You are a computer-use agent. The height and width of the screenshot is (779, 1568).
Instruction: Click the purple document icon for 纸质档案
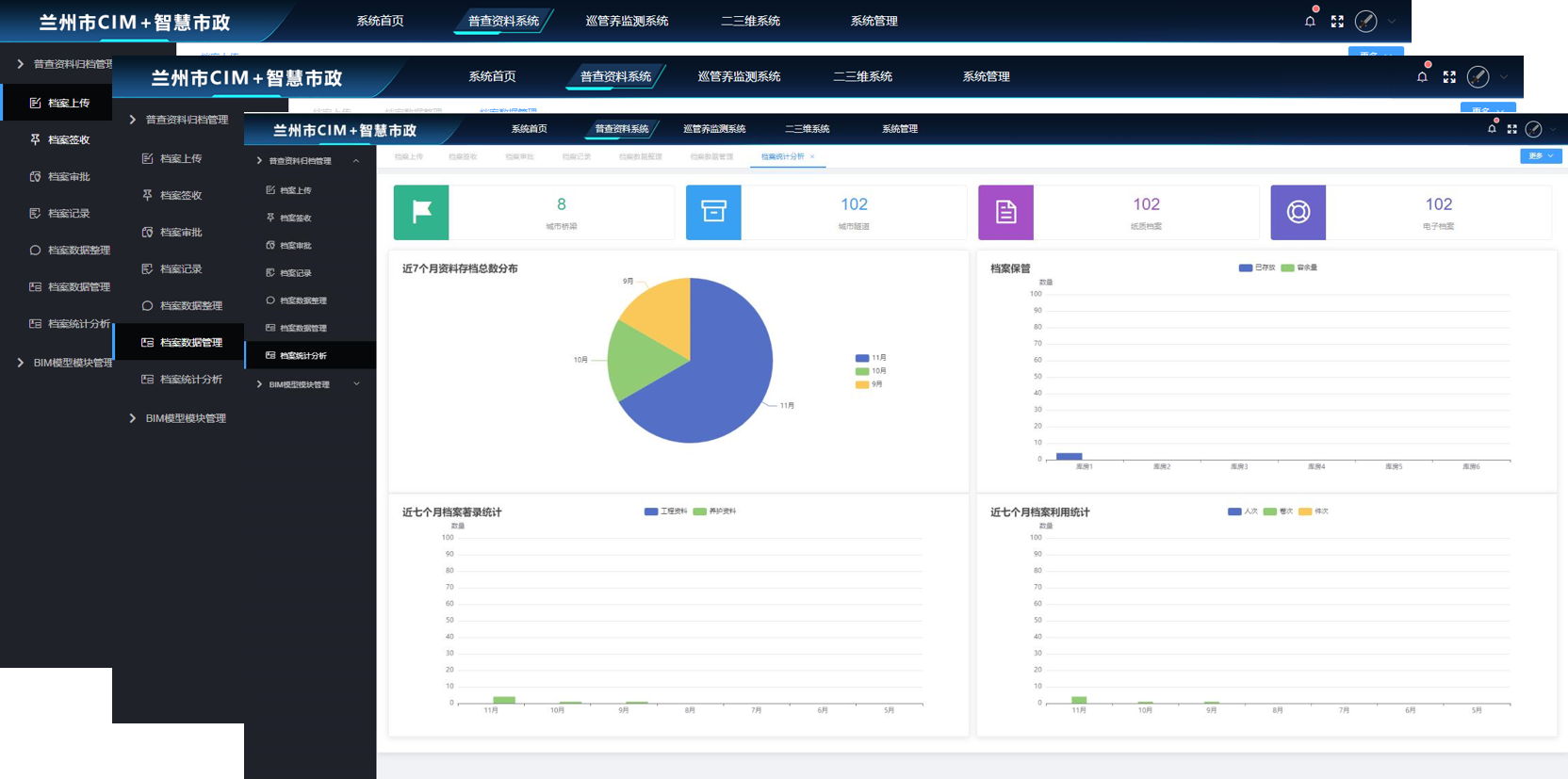[x=1005, y=212]
